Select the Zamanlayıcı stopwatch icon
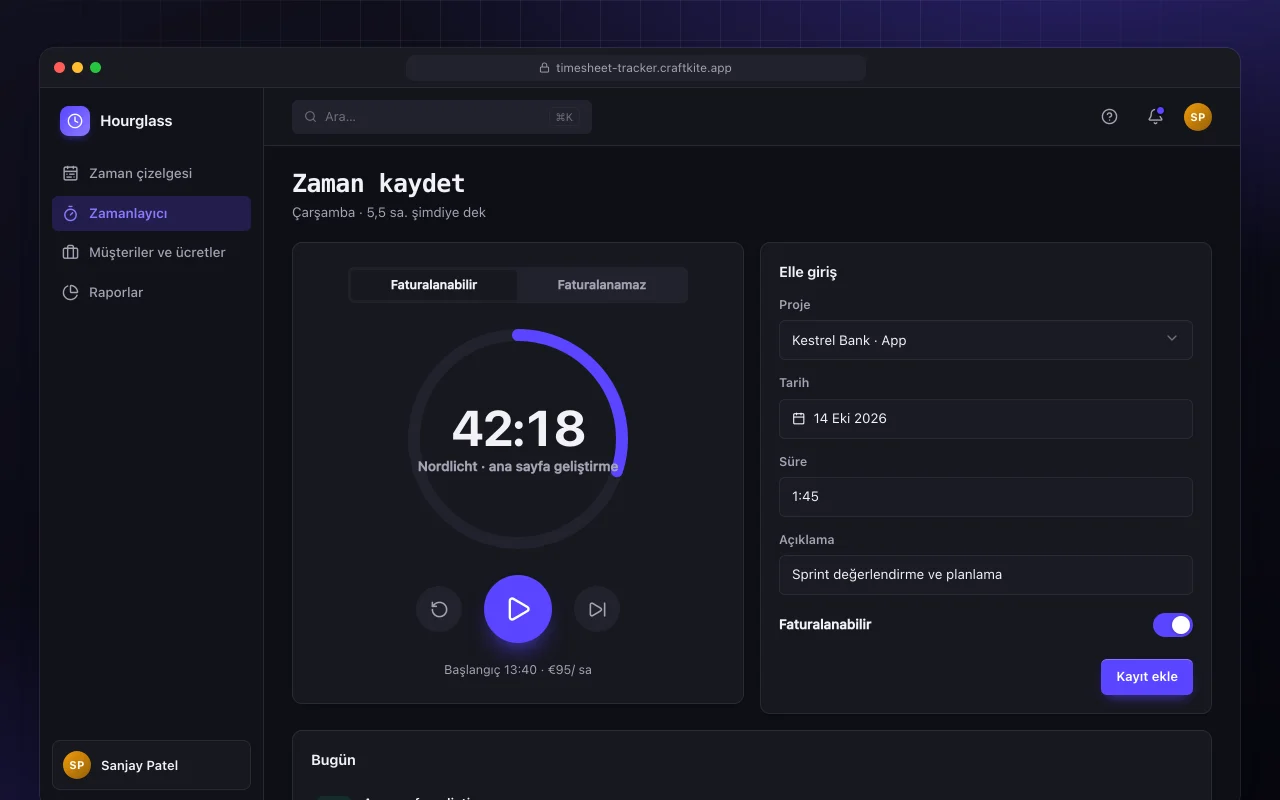1280x800 pixels. click(x=70, y=213)
